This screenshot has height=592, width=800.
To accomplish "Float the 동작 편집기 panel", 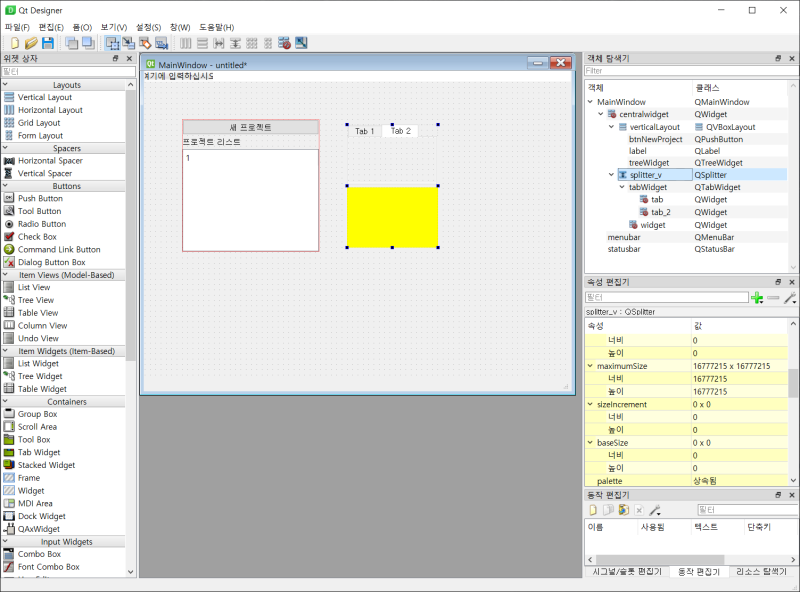I will pos(778,495).
